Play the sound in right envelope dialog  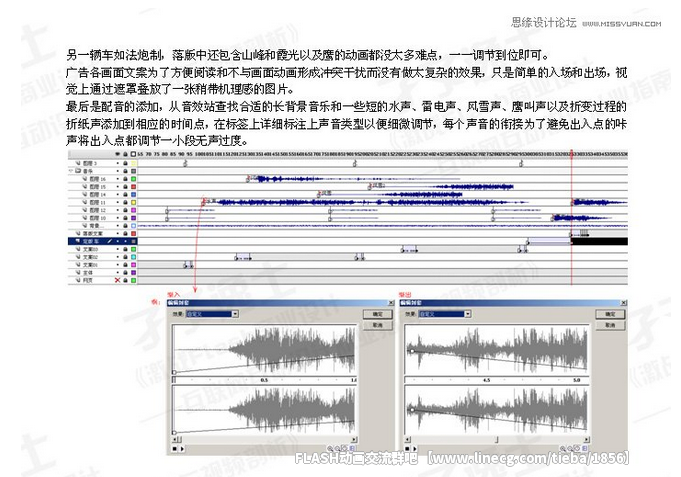pos(415,449)
